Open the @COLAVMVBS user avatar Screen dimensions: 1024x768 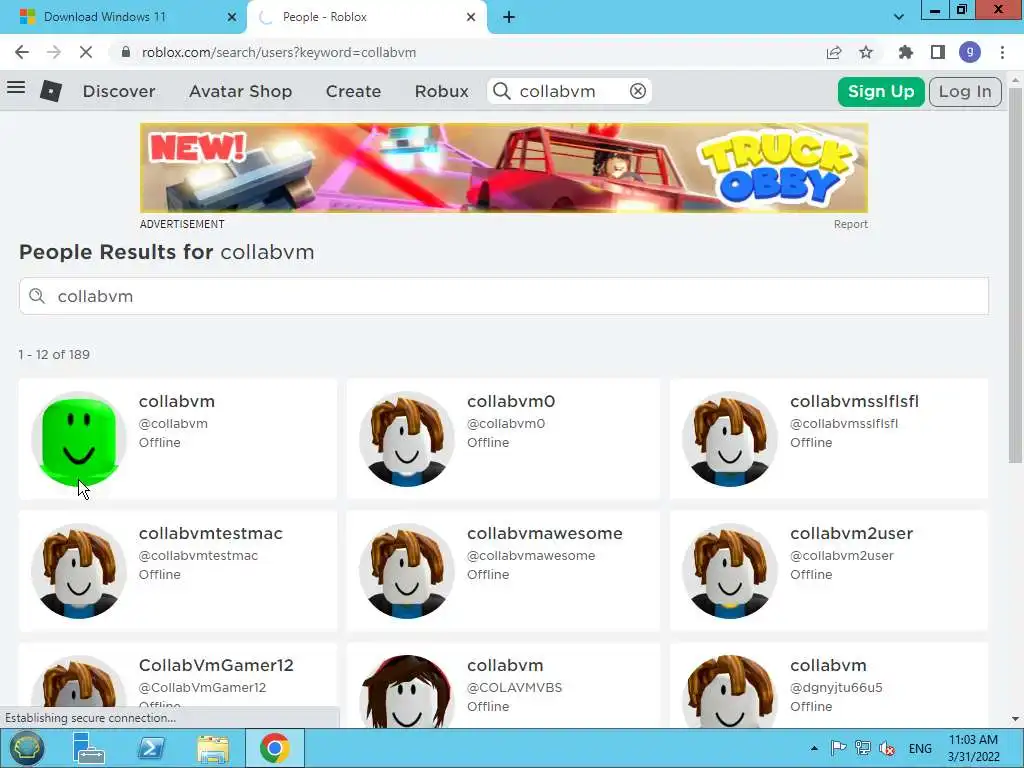click(x=407, y=691)
